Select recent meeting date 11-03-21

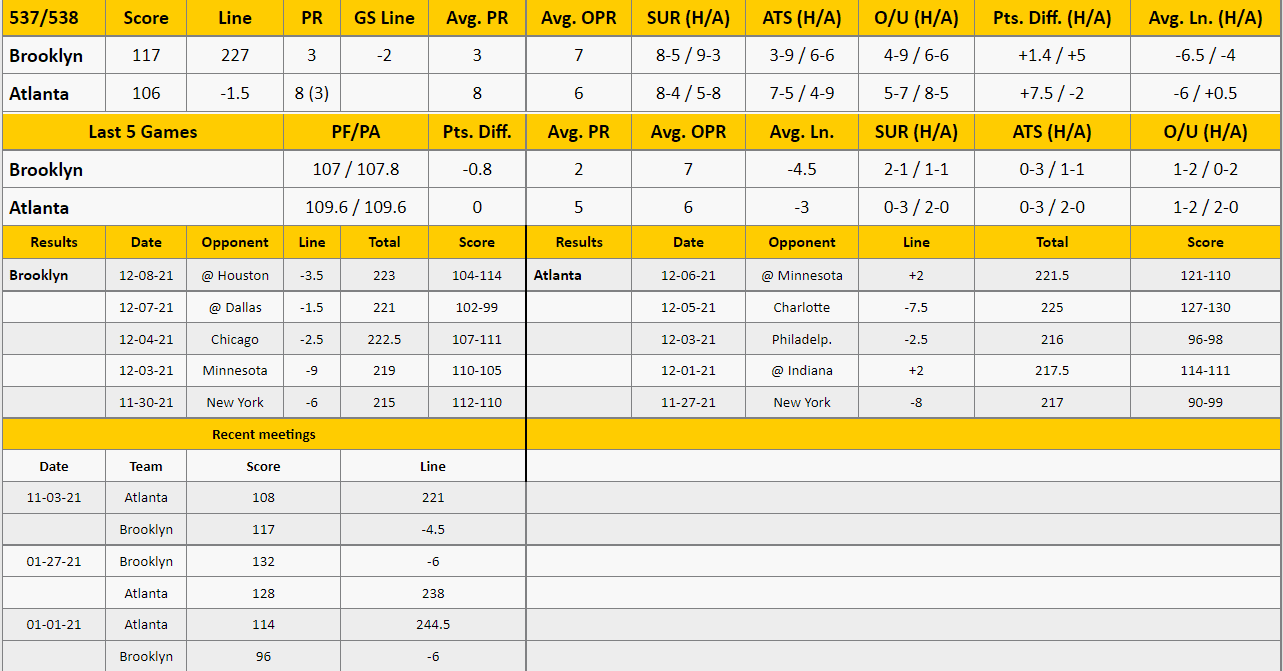tap(54, 497)
